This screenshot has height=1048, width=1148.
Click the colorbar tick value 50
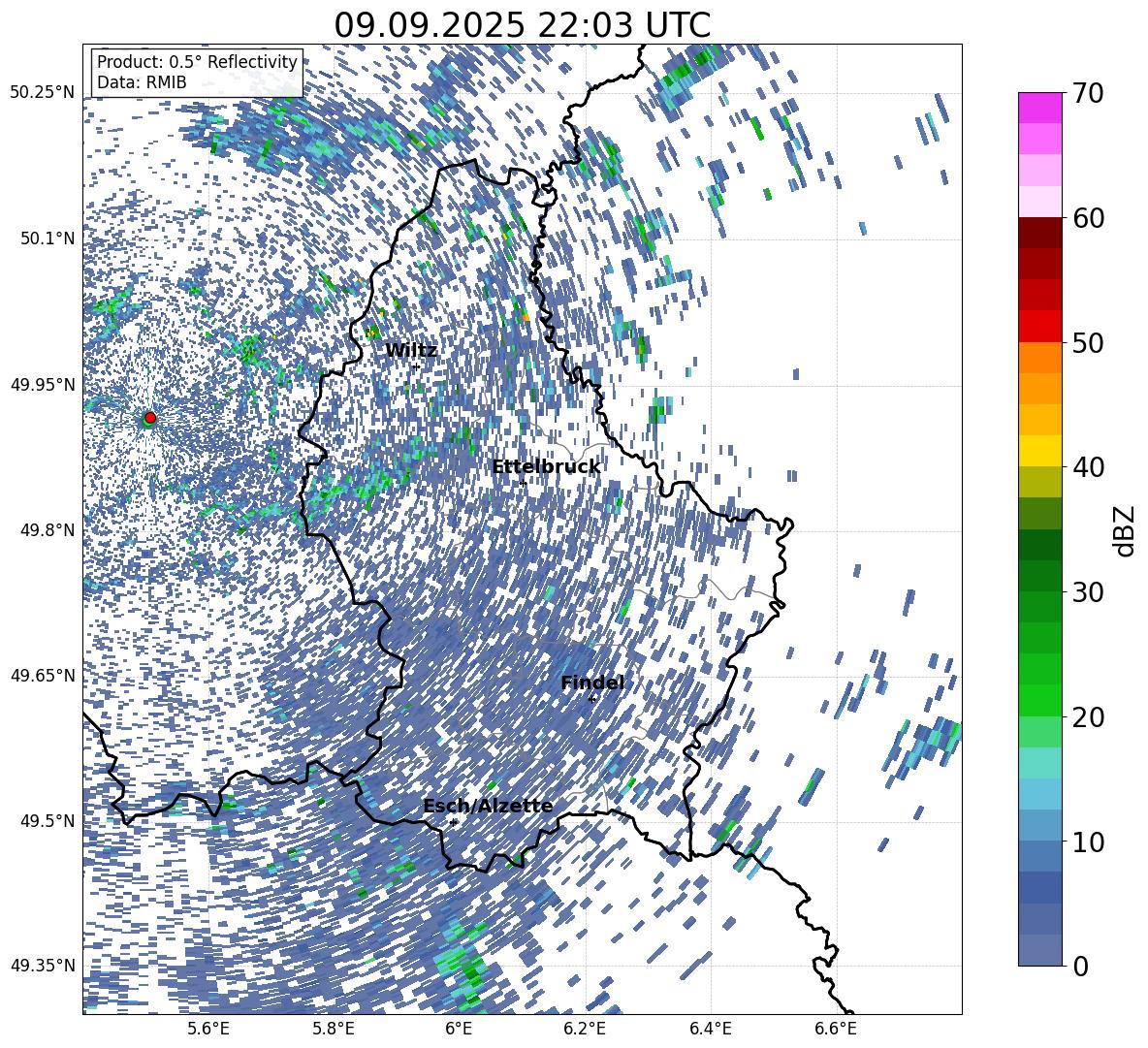point(1088,342)
